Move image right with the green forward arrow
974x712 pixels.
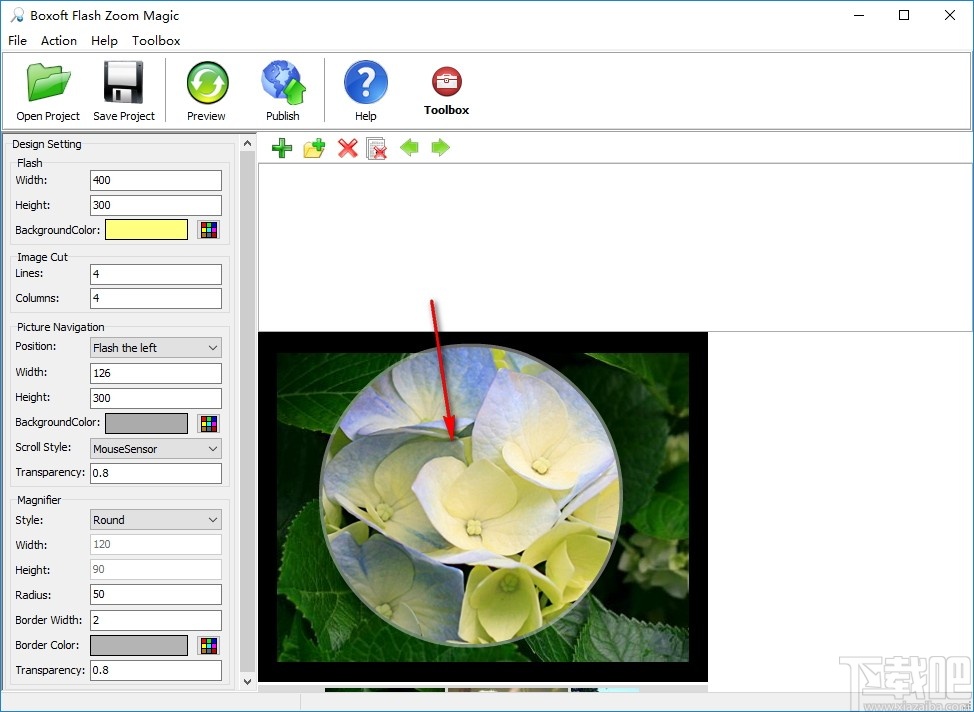(x=441, y=148)
